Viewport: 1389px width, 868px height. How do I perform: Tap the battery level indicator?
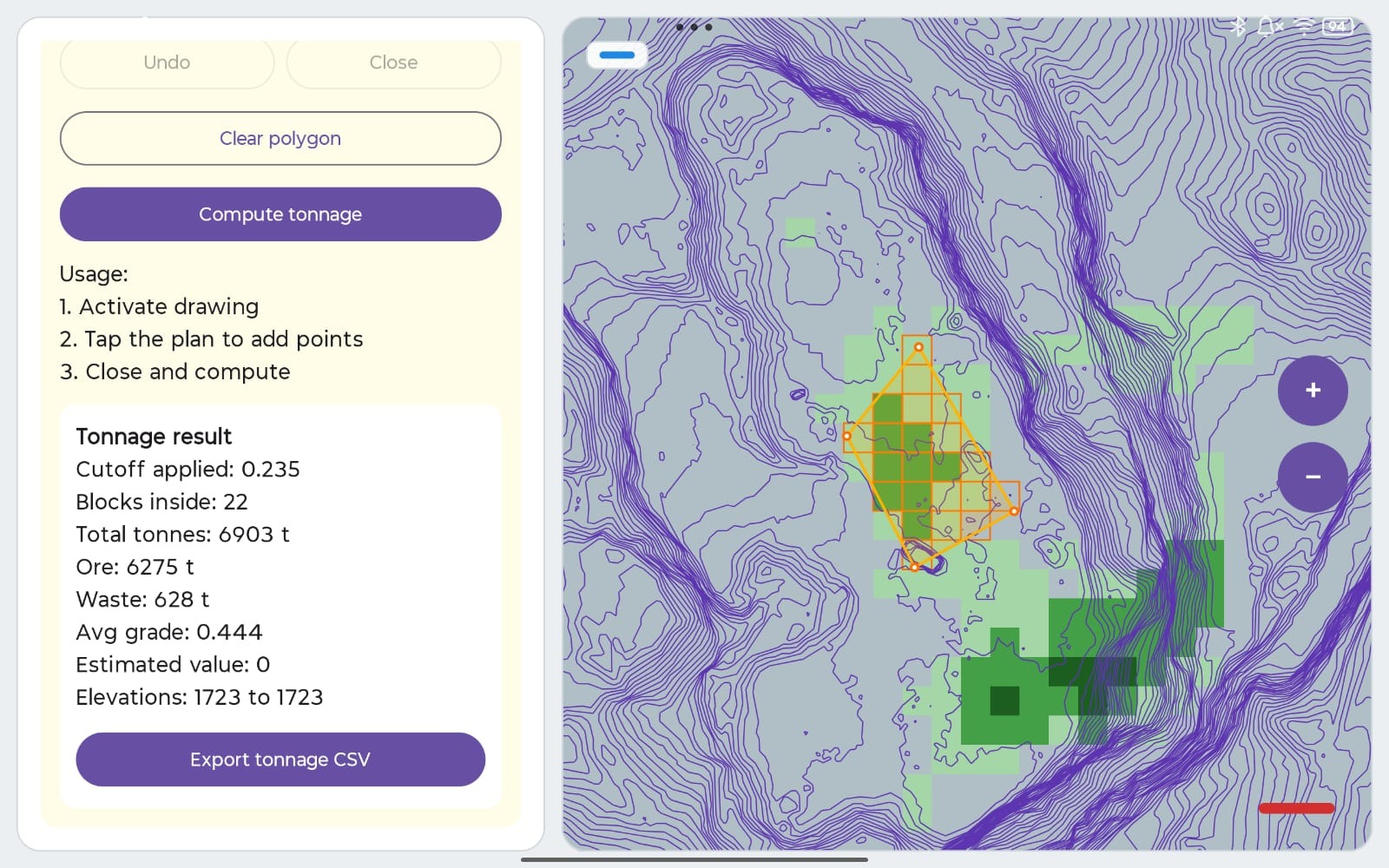point(1338,27)
